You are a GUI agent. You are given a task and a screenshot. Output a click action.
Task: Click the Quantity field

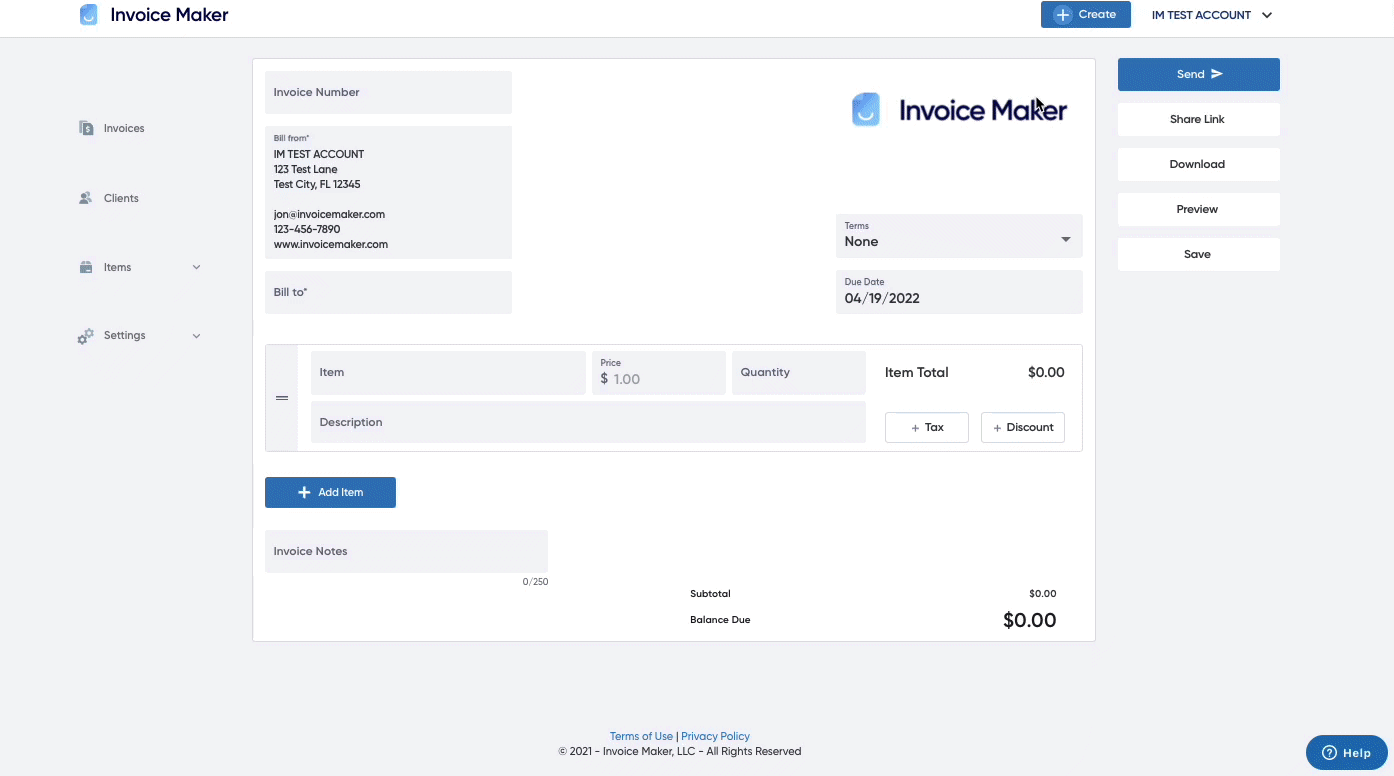799,372
